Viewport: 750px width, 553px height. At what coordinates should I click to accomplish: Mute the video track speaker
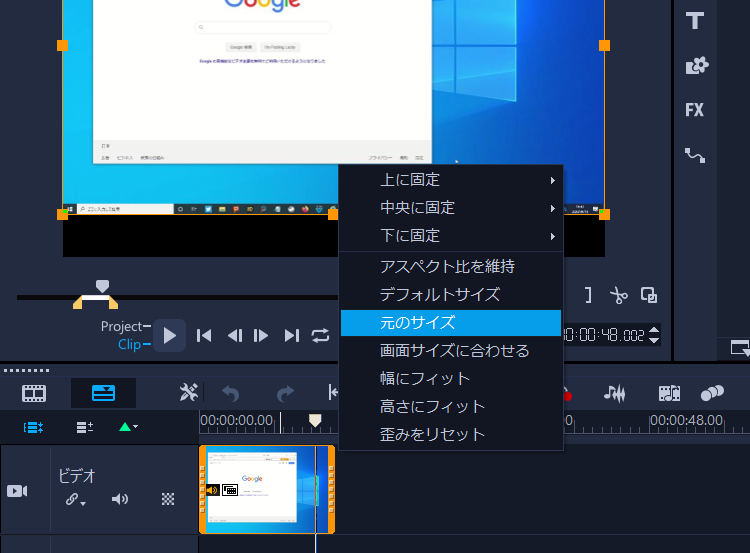120,499
